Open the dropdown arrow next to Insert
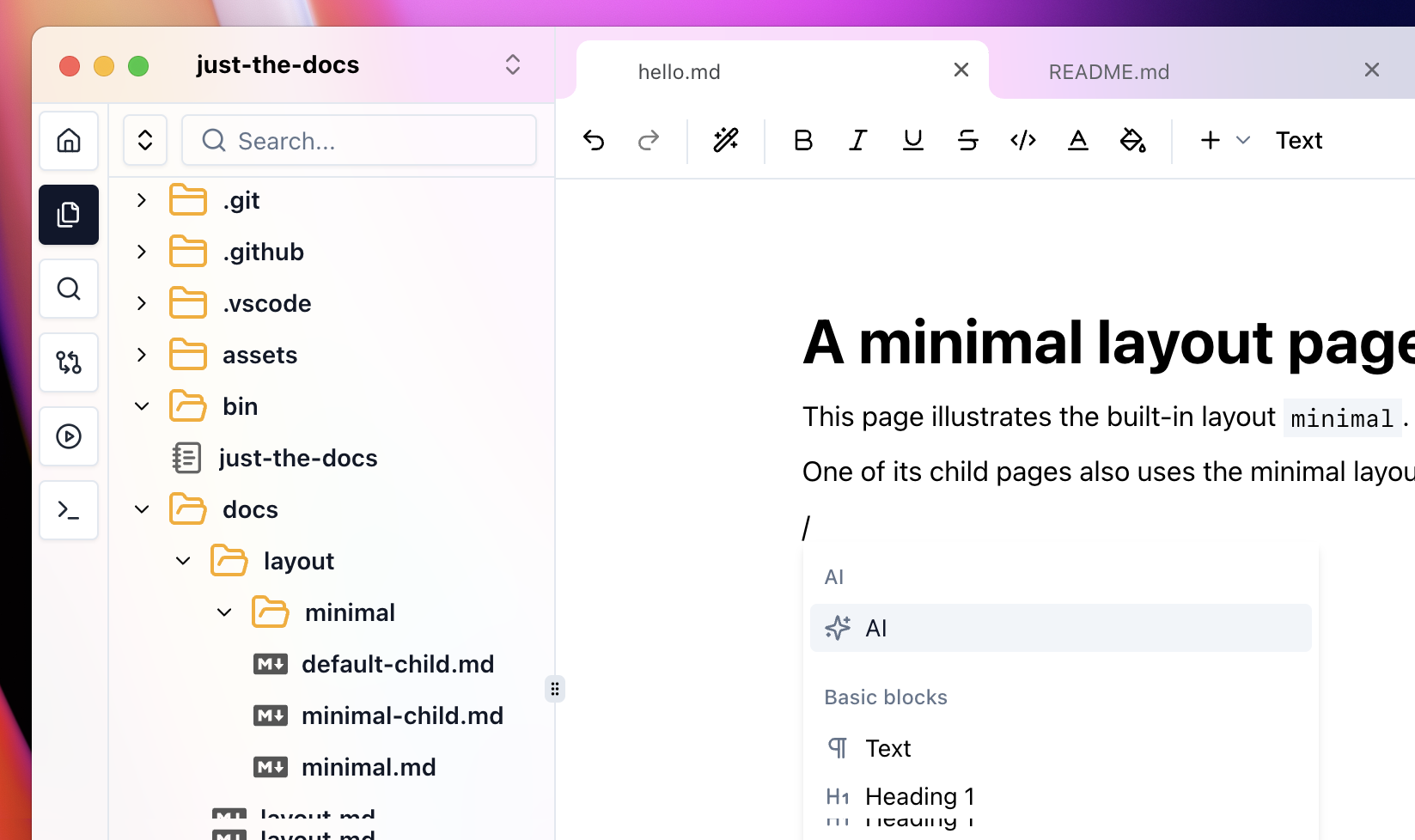 coord(1243,140)
